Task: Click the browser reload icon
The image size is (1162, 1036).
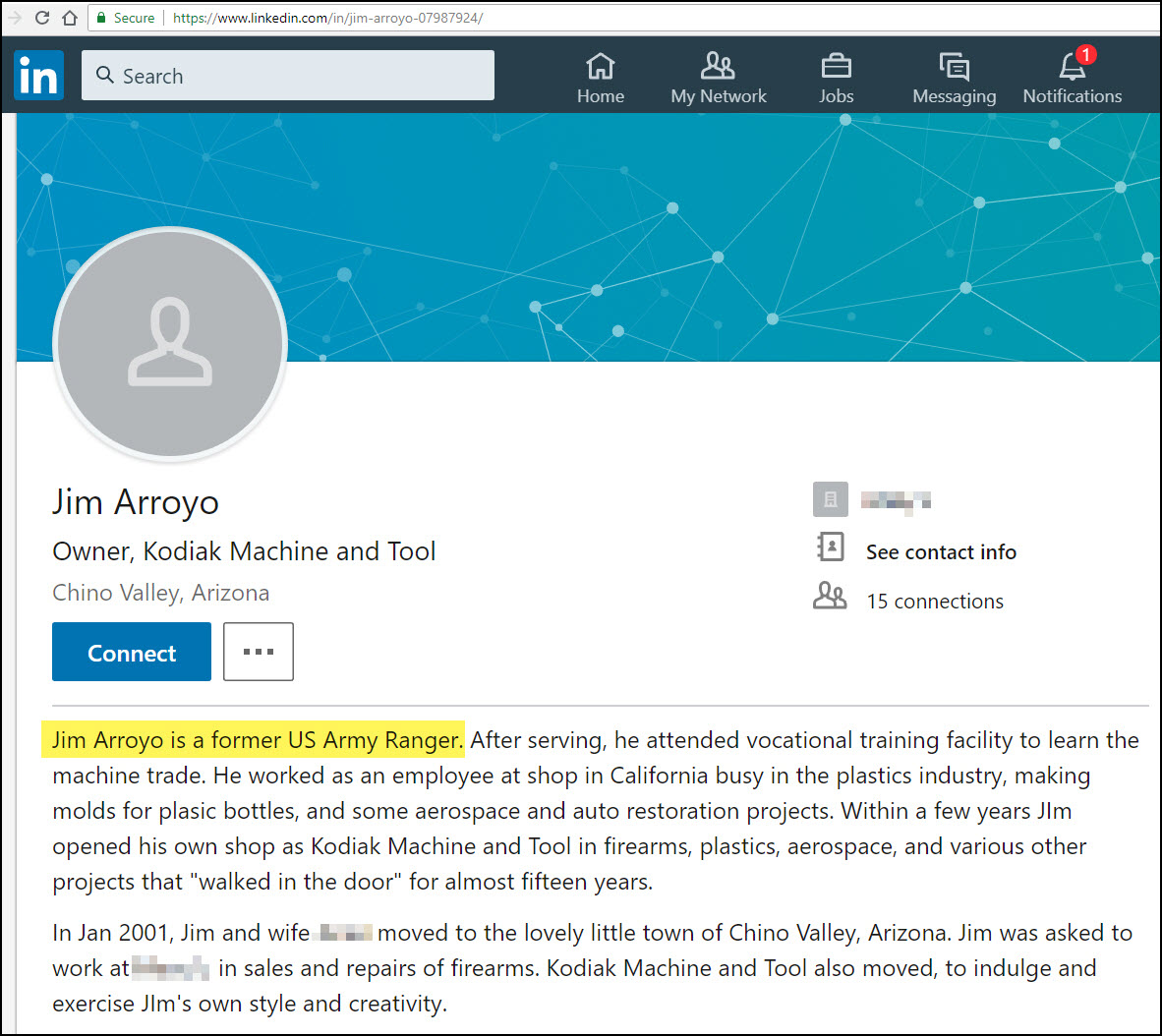Action: (42, 18)
